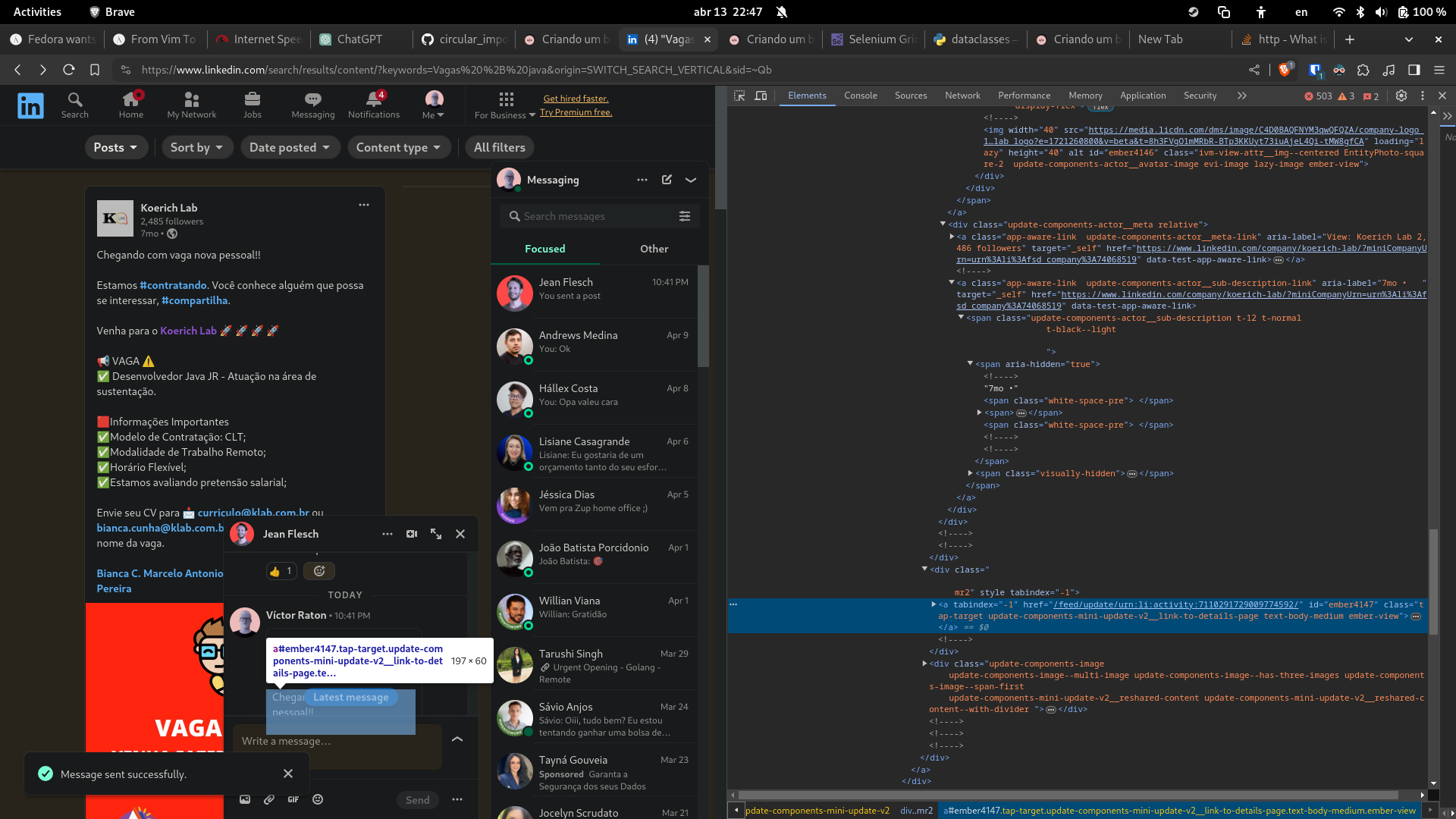Toggle DevTools device toolbar

(761, 96)
